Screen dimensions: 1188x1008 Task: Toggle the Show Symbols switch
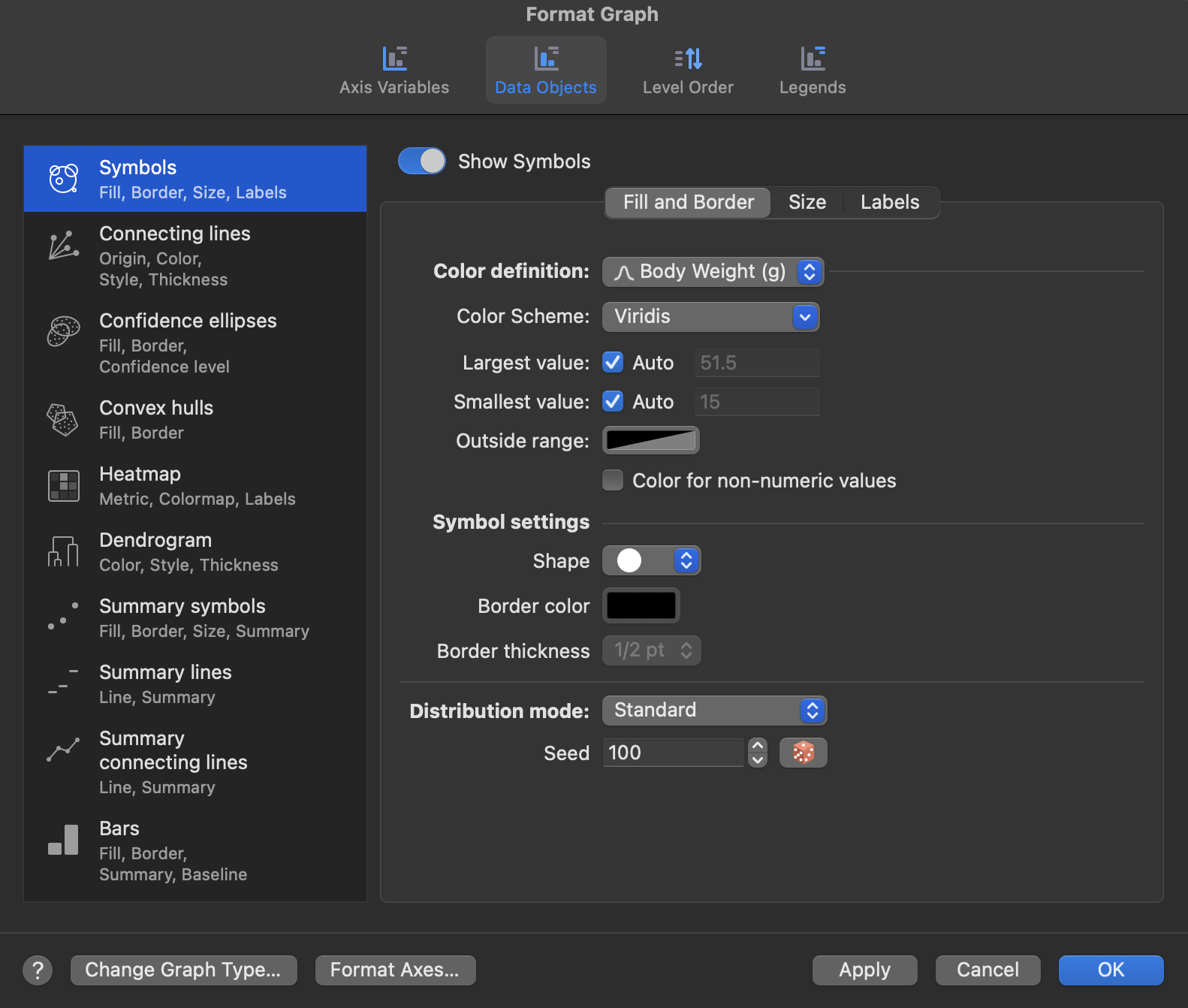pos(422,161)
